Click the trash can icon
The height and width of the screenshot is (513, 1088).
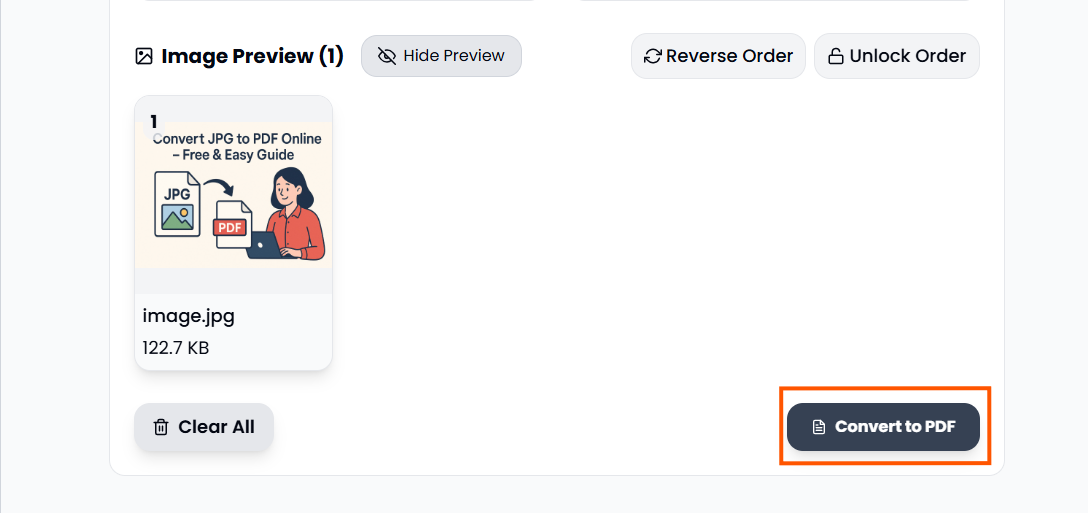pyautogui.click(x=161, y=427)
